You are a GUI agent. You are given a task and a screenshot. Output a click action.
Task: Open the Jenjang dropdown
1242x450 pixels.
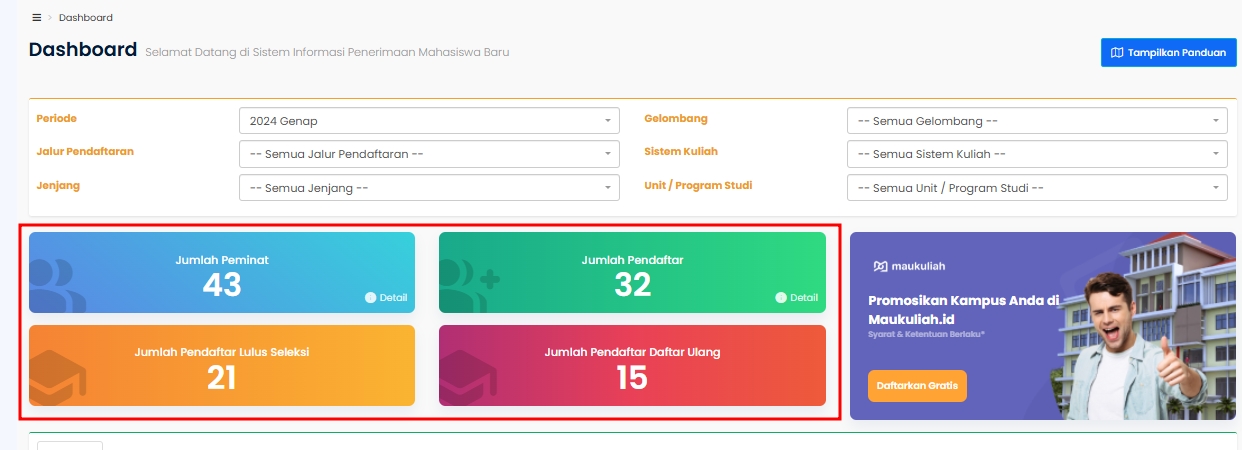pyautogui.click(x=429, y=187)
